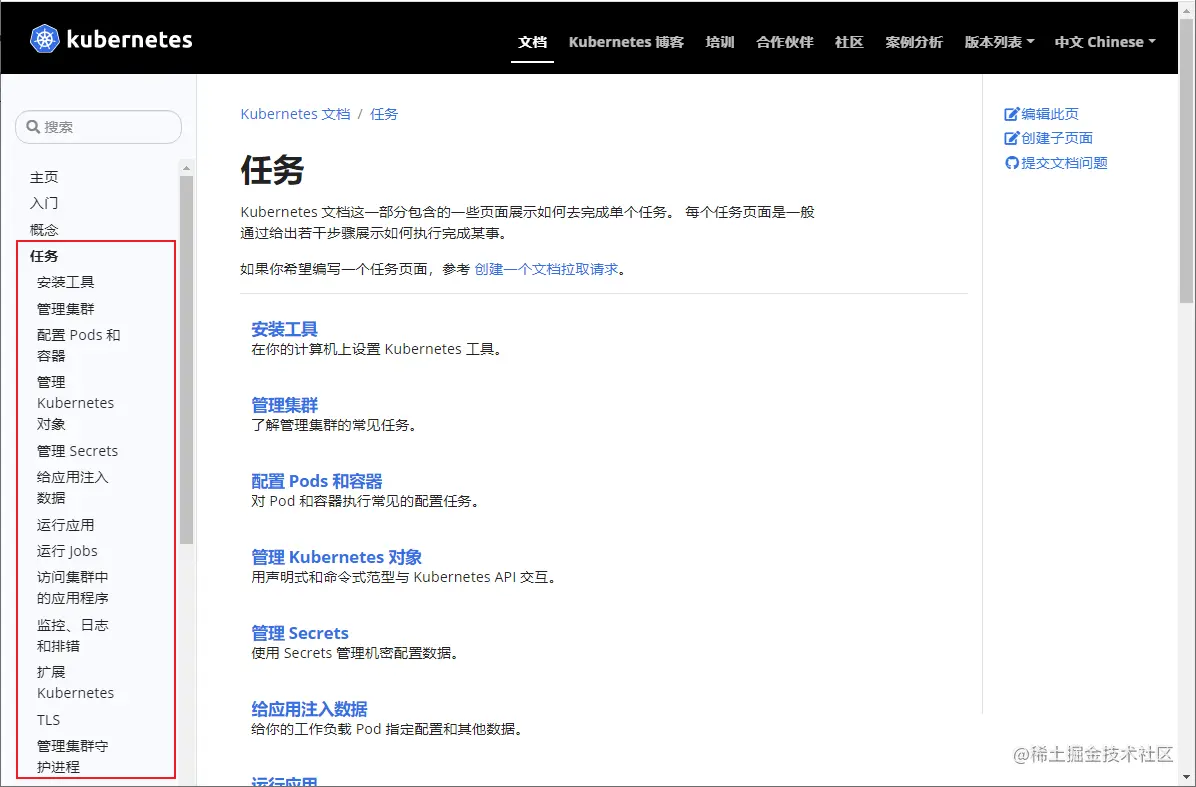Open 监控、日志和排错 in sidebar

72,635
